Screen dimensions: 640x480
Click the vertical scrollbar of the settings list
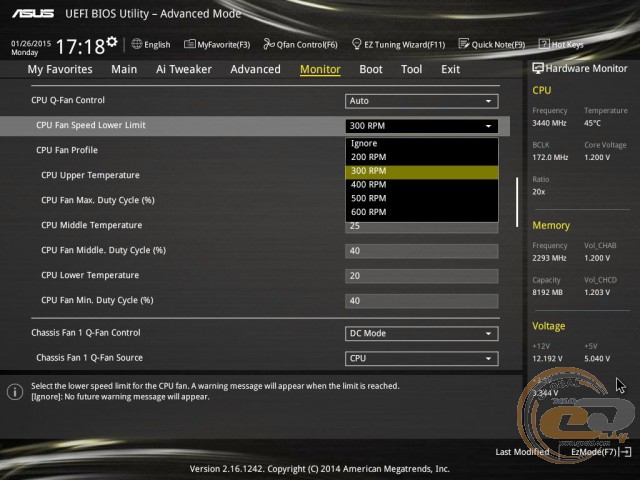tap(517, 202)
